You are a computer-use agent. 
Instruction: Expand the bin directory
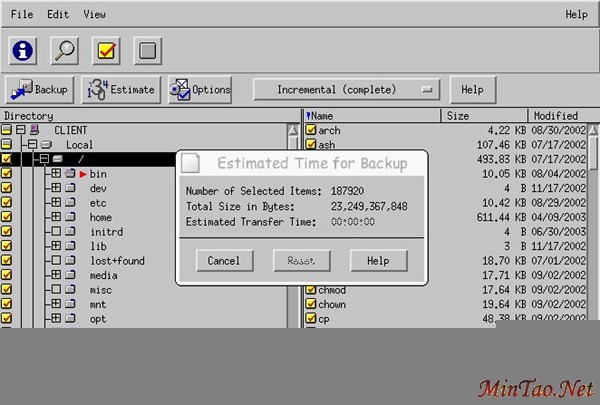point(56,173)
